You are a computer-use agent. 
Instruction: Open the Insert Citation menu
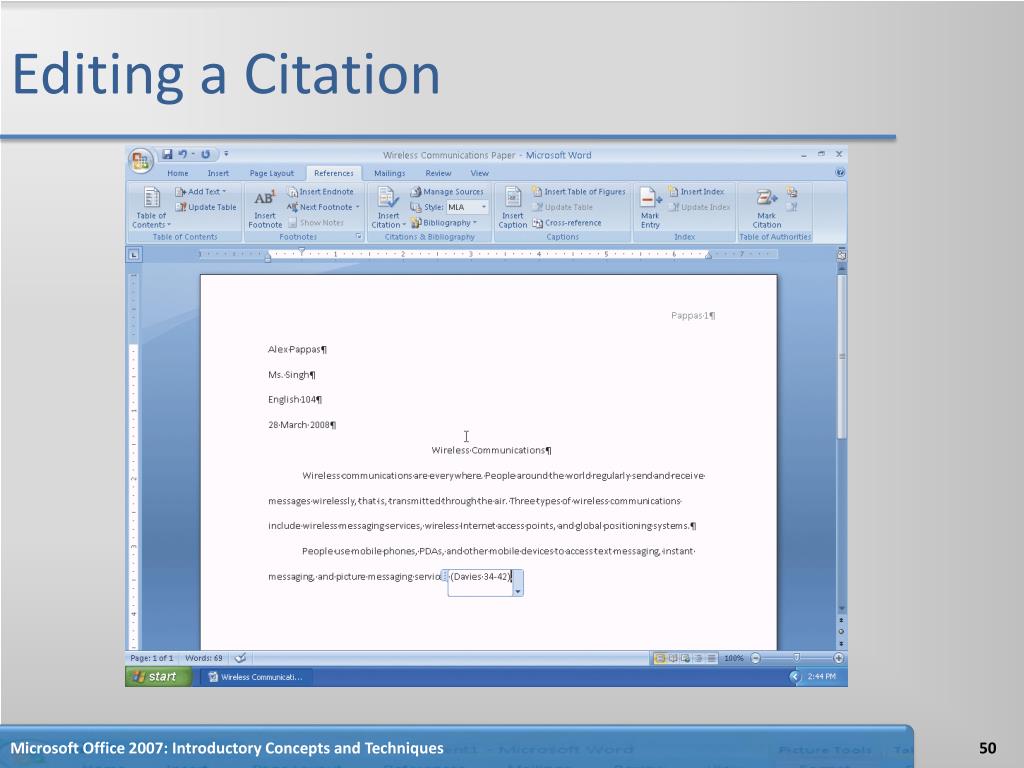click(388, 208)
